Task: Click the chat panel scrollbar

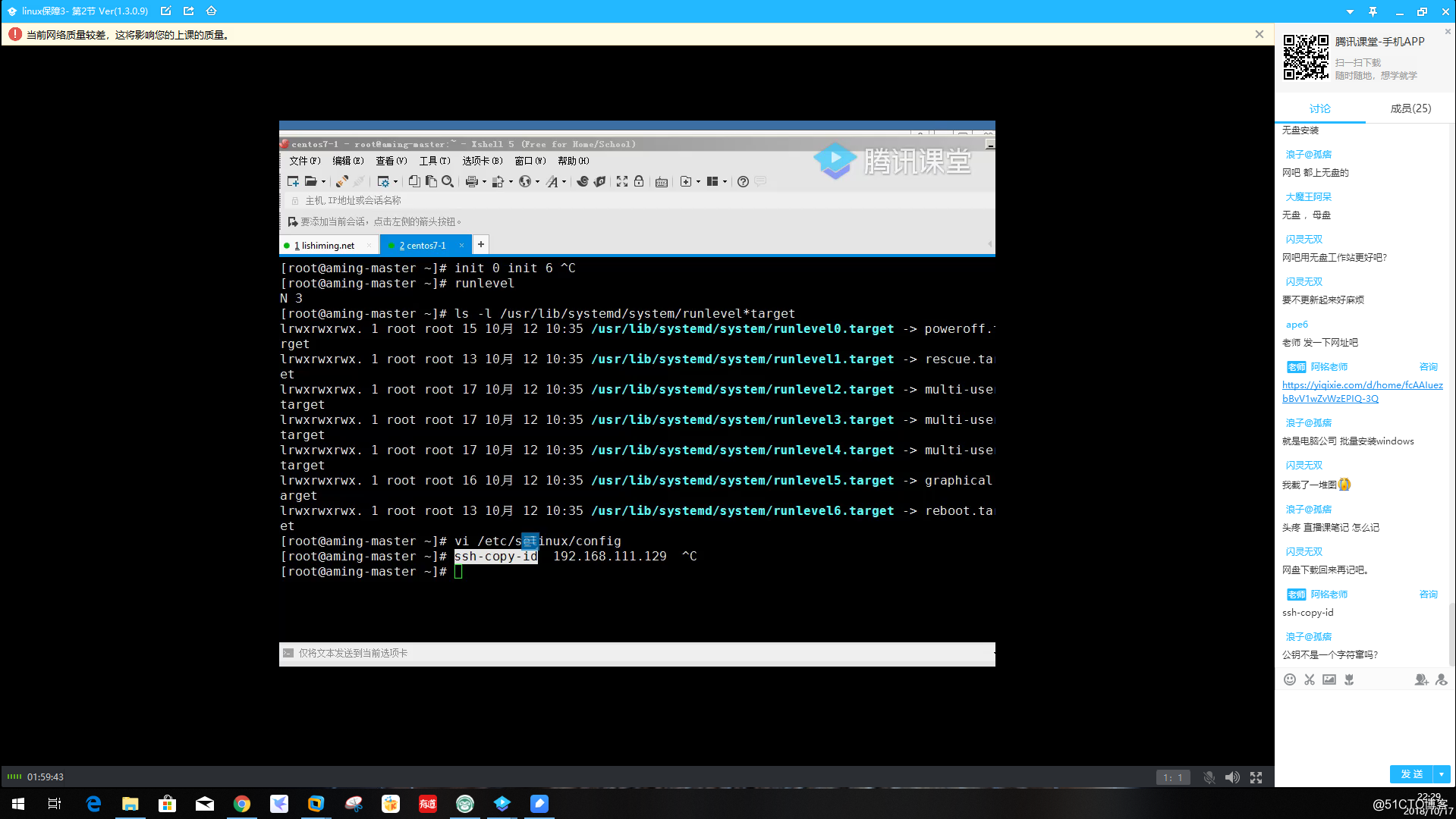Action: [1452, 634]
